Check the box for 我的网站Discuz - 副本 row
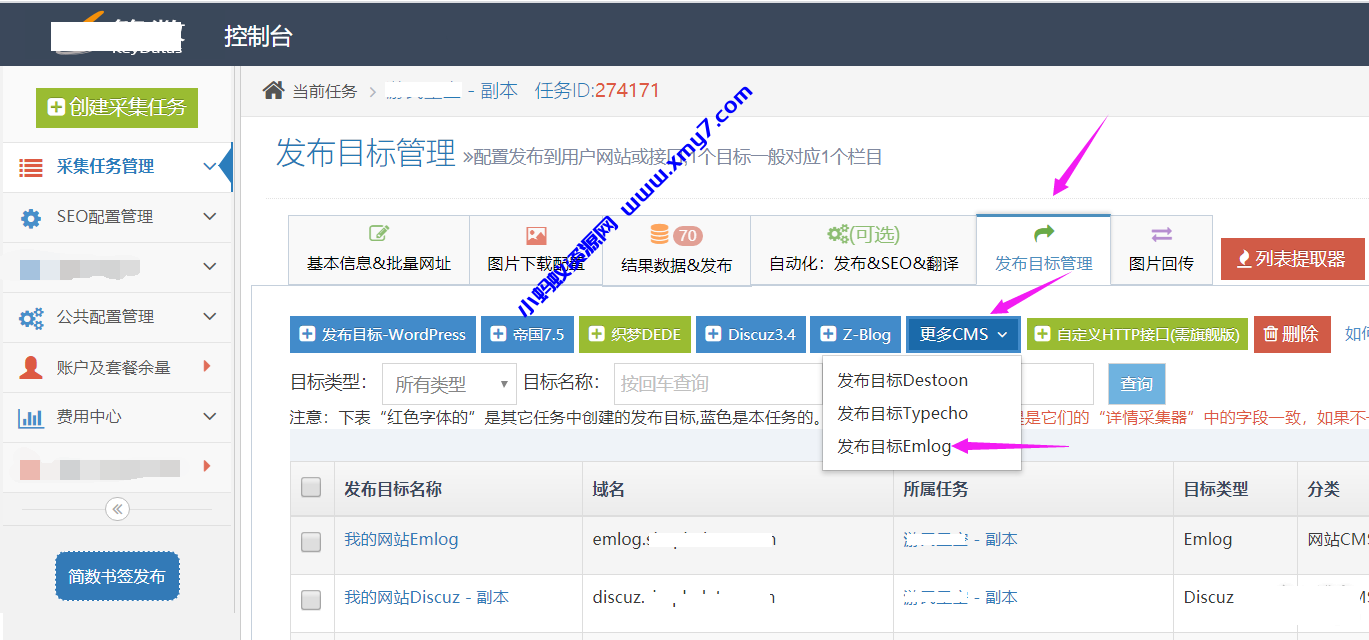This screenshot has height=640, width=1369. [x=311, y=599]
